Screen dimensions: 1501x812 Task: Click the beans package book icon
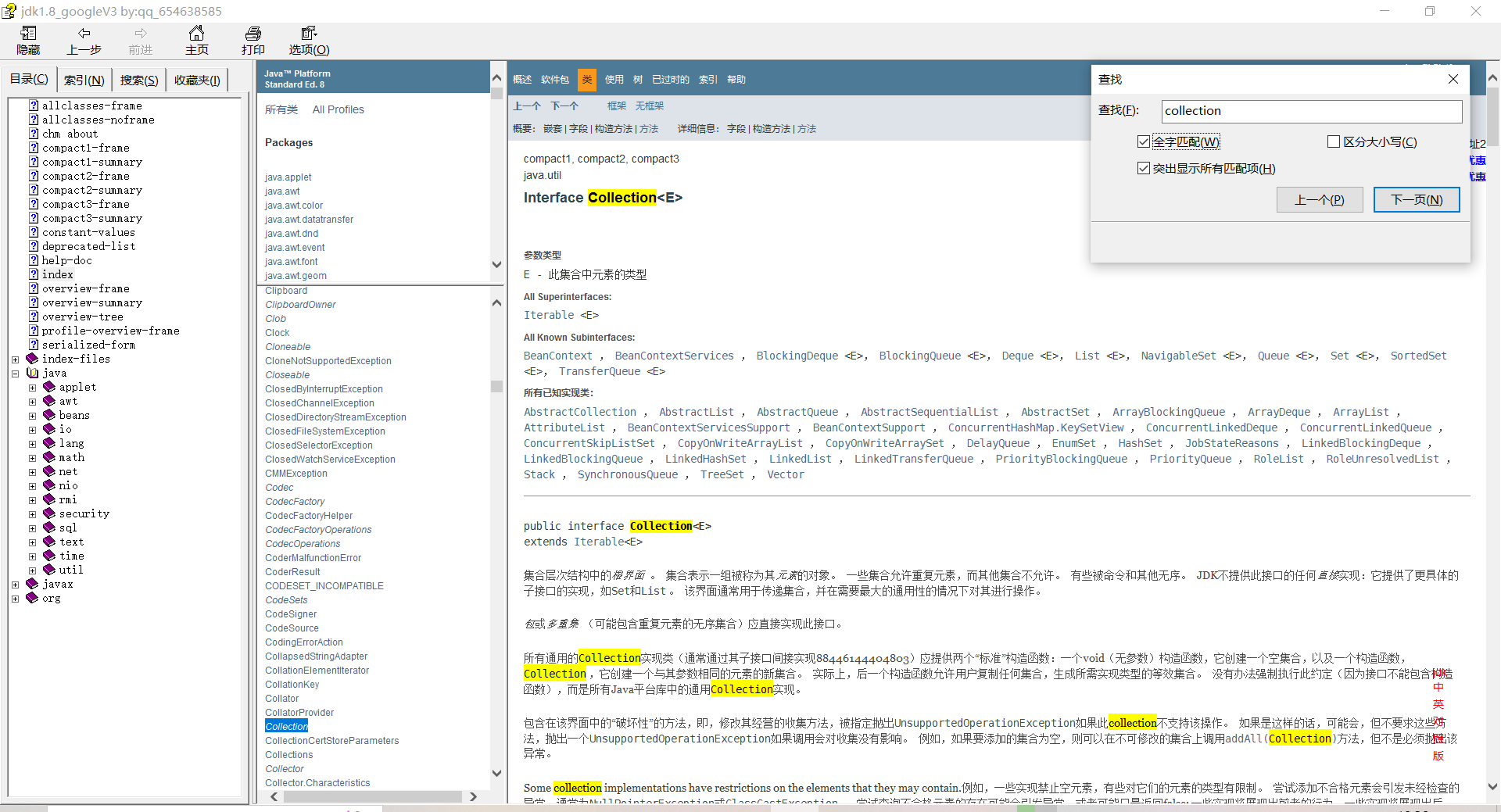pyautogui.click(x=49, y=415)
